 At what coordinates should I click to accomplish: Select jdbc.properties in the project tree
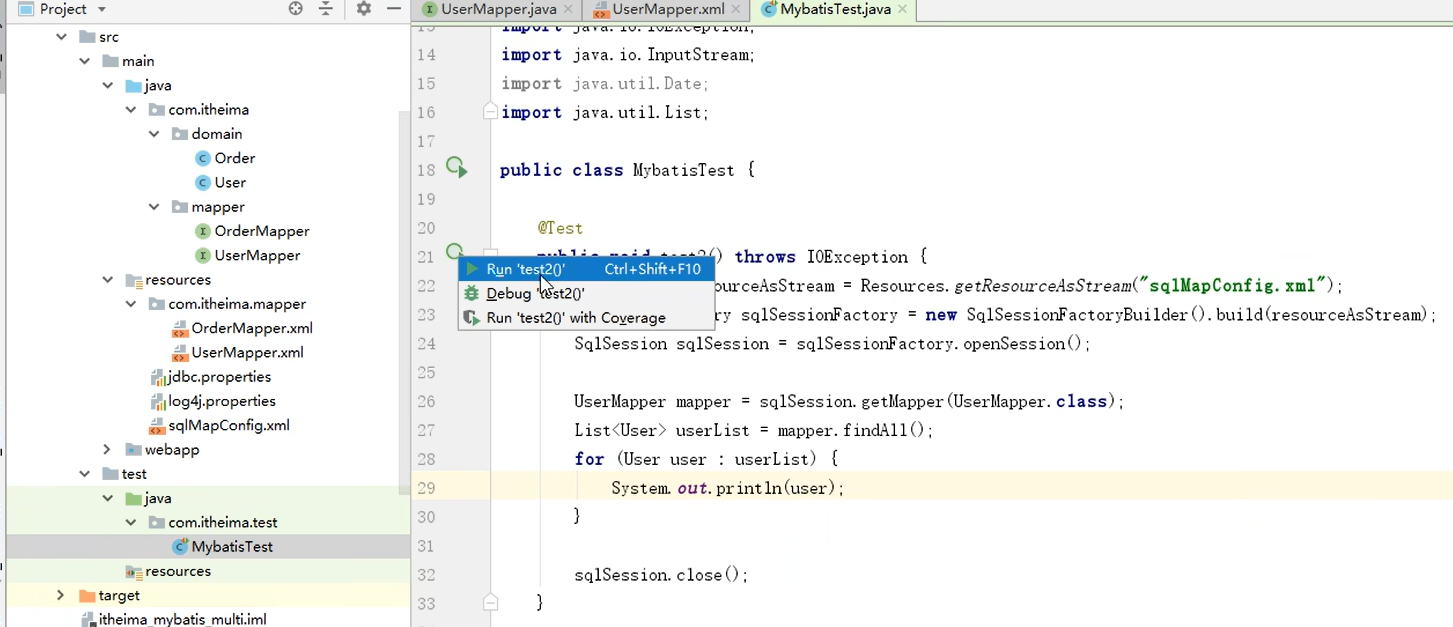click(x=221, y=376)
